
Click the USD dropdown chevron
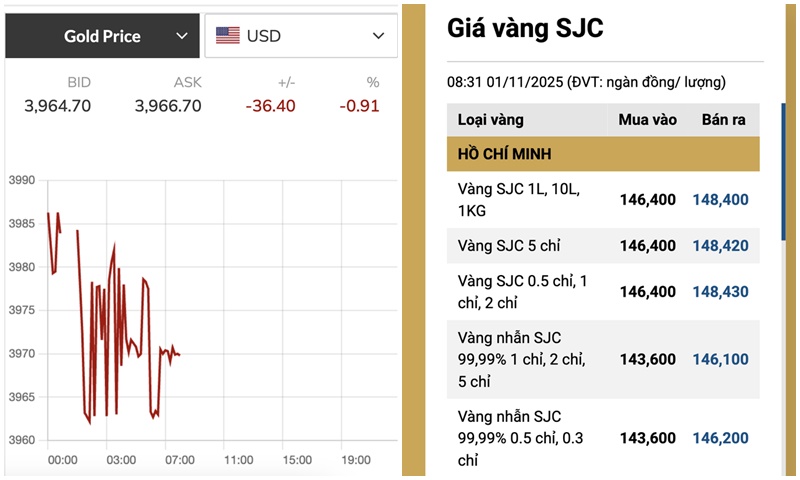(x=378, y=36)
